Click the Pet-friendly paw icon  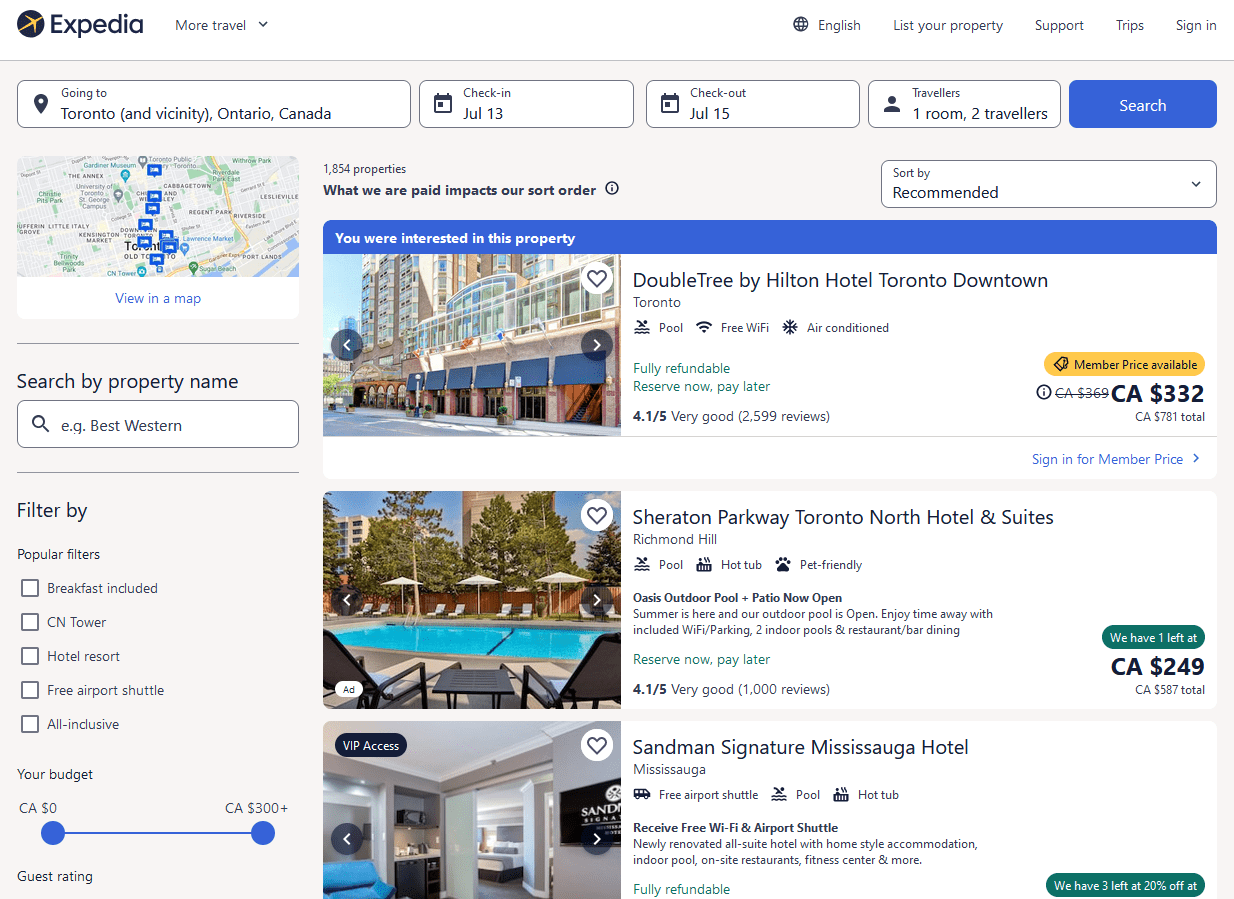783,564
